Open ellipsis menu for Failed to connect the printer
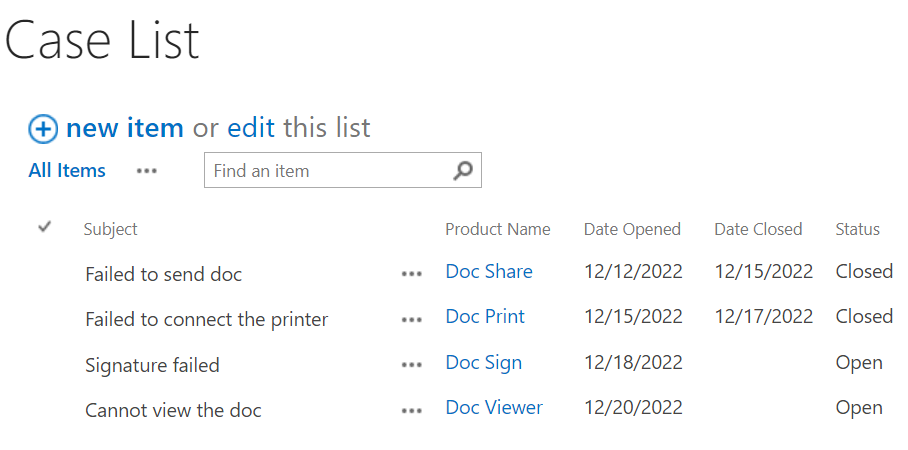The height and width of the screenshot is (450, 908). coord(412,320)
